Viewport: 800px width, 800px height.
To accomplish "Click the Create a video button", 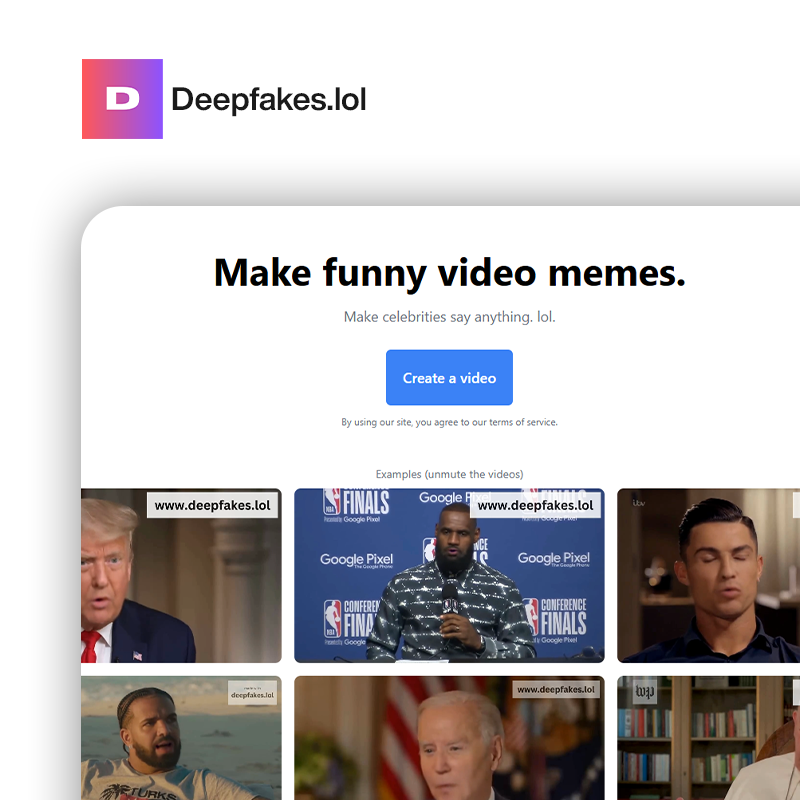I will point(449,378).
